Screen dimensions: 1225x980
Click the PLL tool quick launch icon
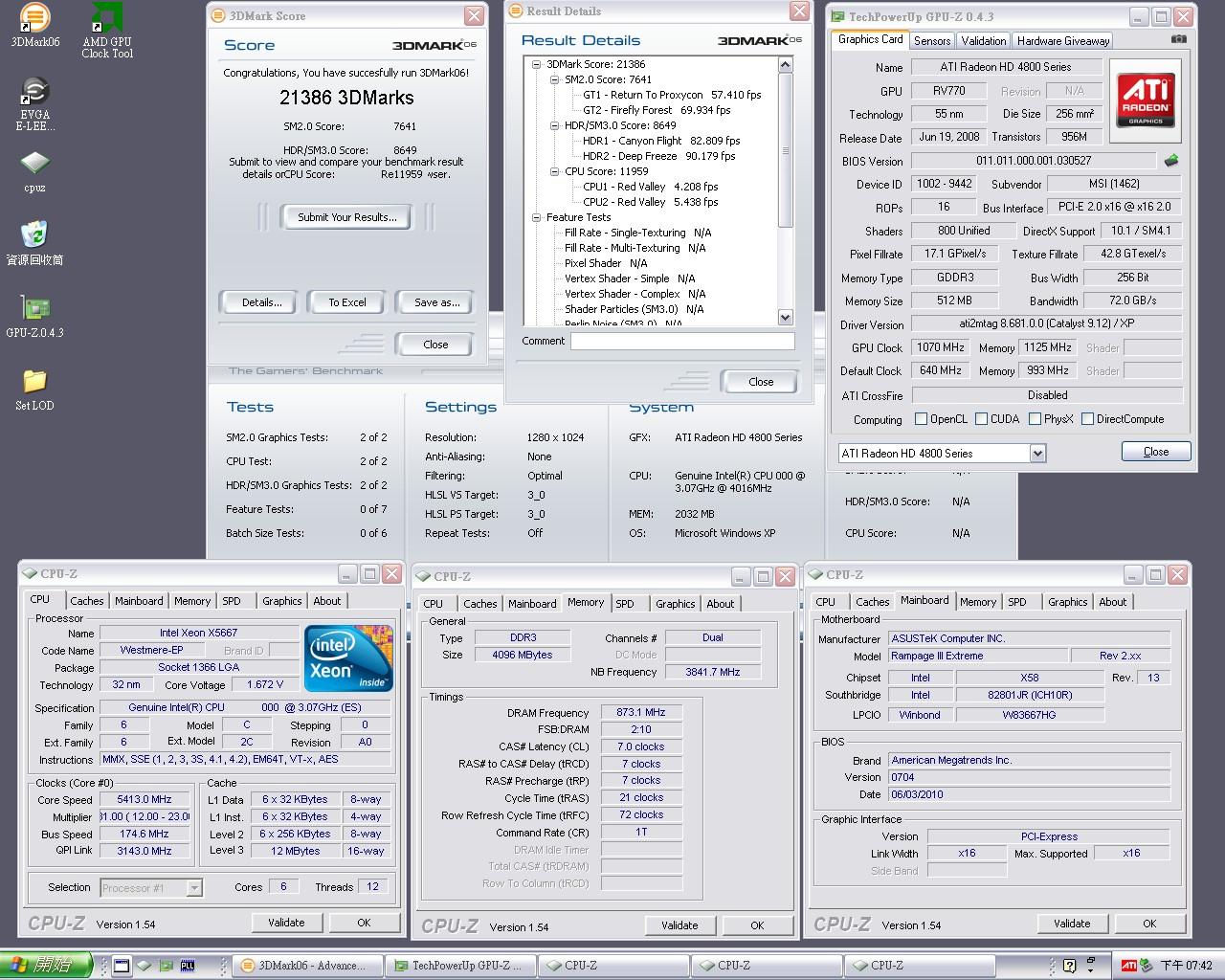pos(188,965)
